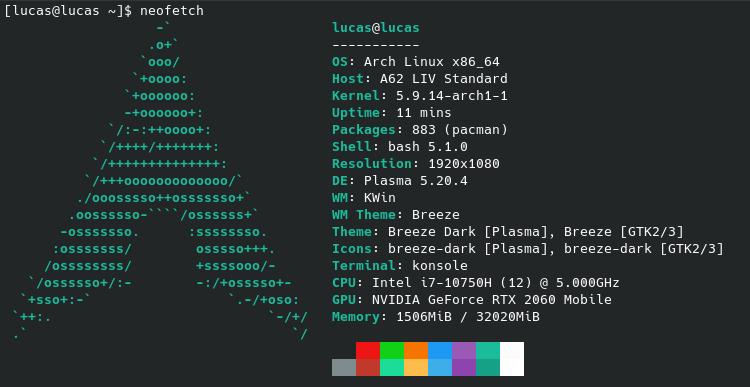Click the dark teal color block
750x387 pixels.
(488, 367)
